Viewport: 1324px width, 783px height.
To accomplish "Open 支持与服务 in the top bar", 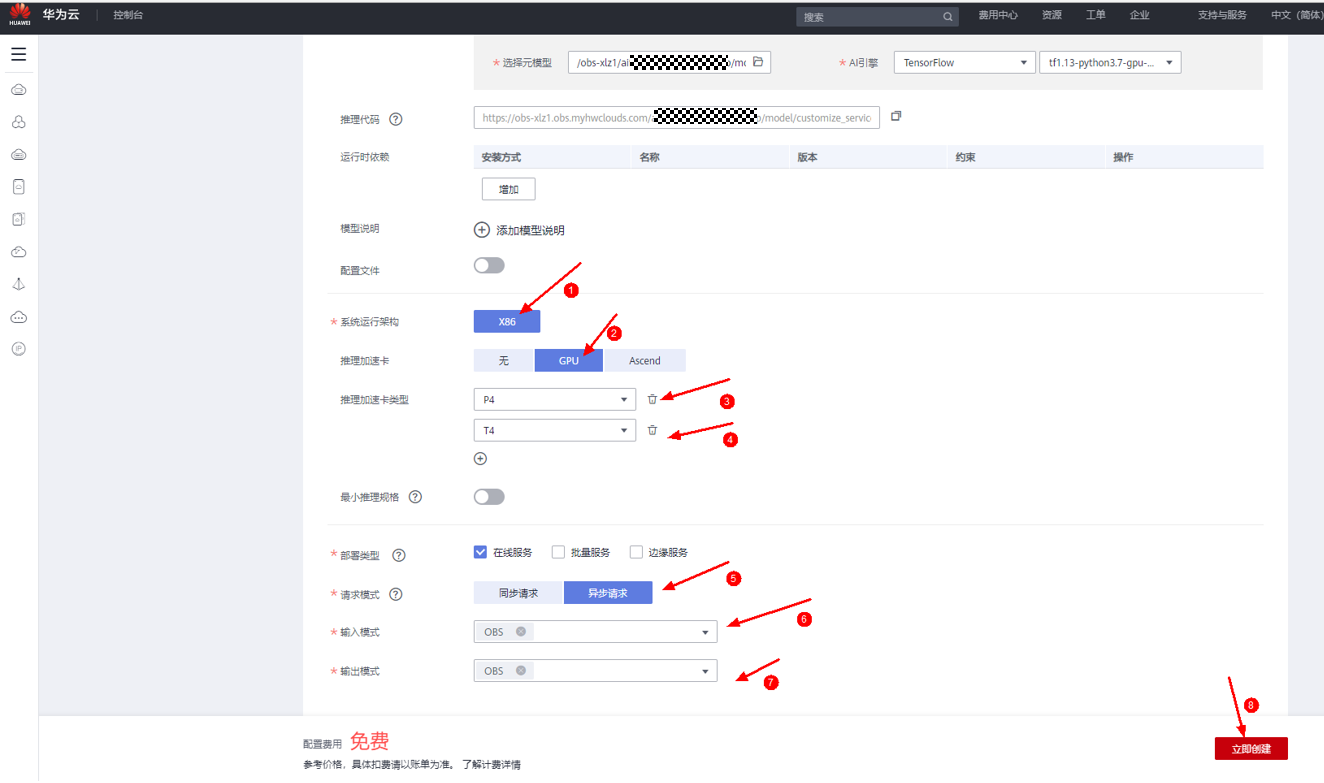I will (1223, 15).
